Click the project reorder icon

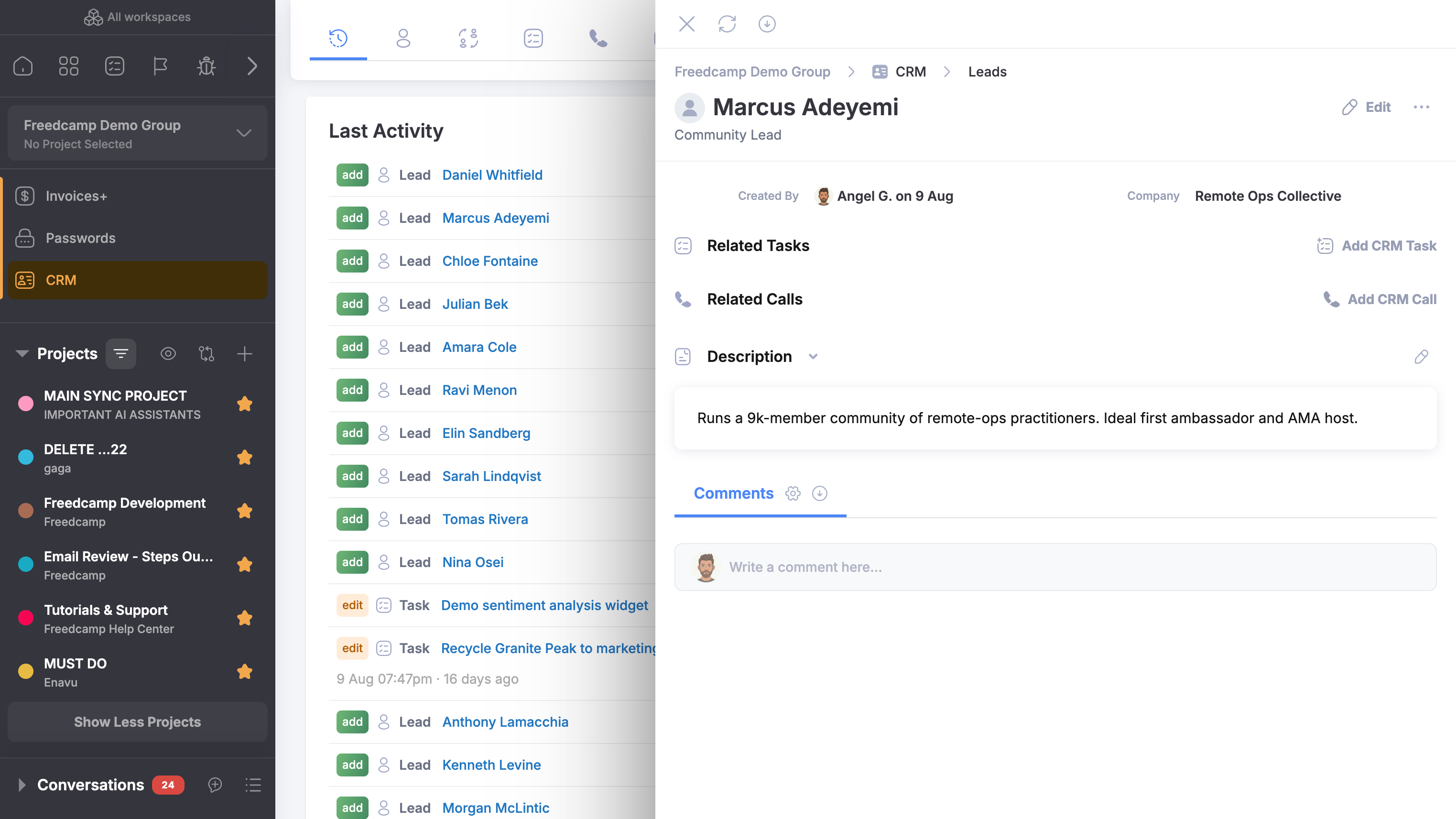206,354
